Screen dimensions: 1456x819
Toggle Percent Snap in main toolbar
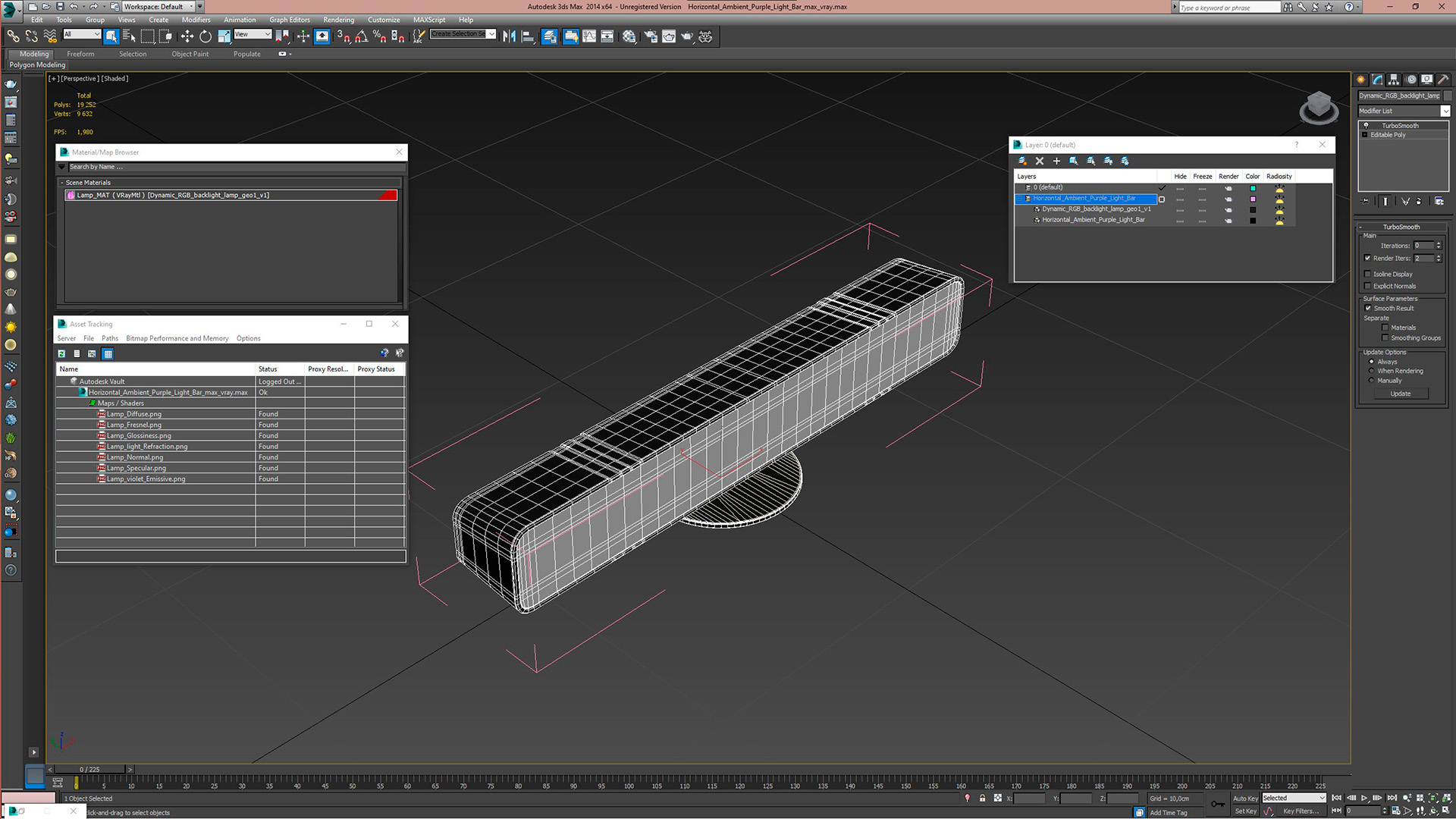pos(379,36)
